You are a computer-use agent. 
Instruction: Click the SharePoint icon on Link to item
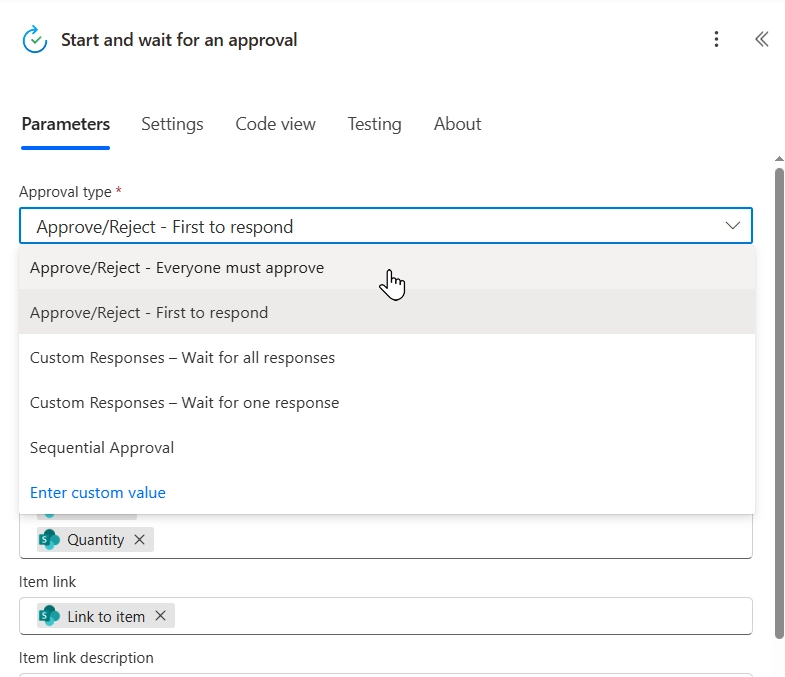49,616
